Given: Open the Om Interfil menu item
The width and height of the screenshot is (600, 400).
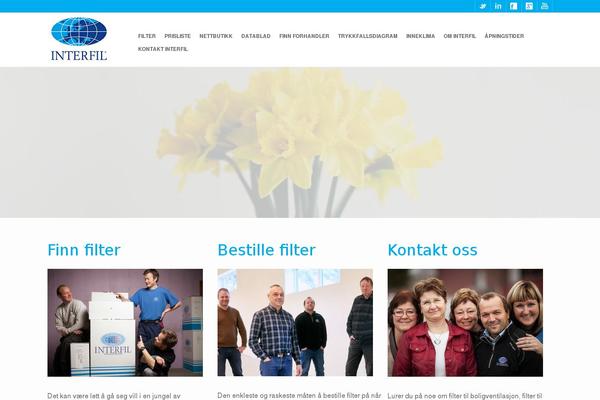Looking at the screenshot, I should click(x=460, y=36).
